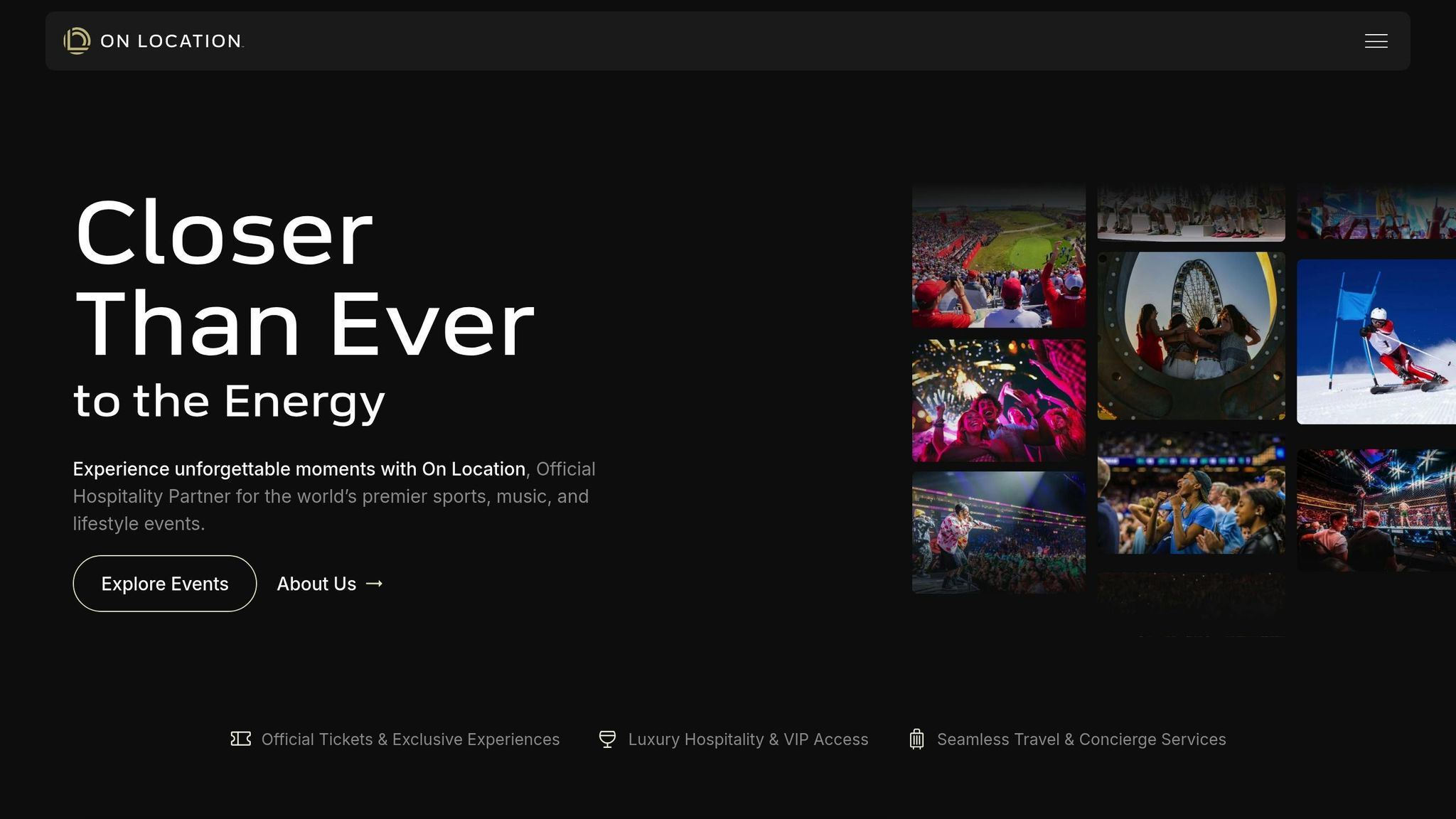Image resolution: width=1456 pixels, height=819 pixels.
Task: Click the stage performer concert photo
Action: [999, 532]
